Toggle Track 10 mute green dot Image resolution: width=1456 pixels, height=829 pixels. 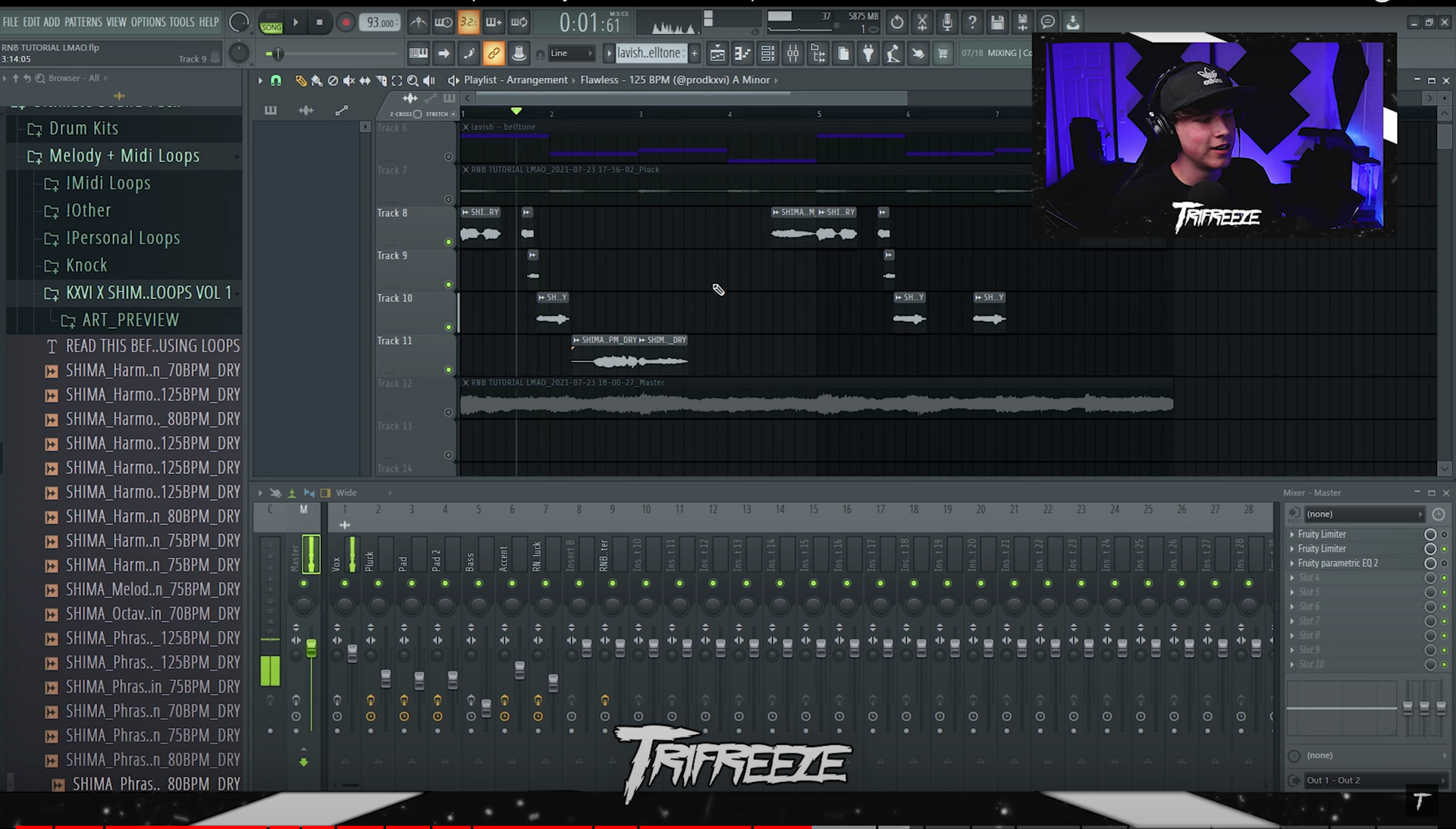click(x=448, y=327)
